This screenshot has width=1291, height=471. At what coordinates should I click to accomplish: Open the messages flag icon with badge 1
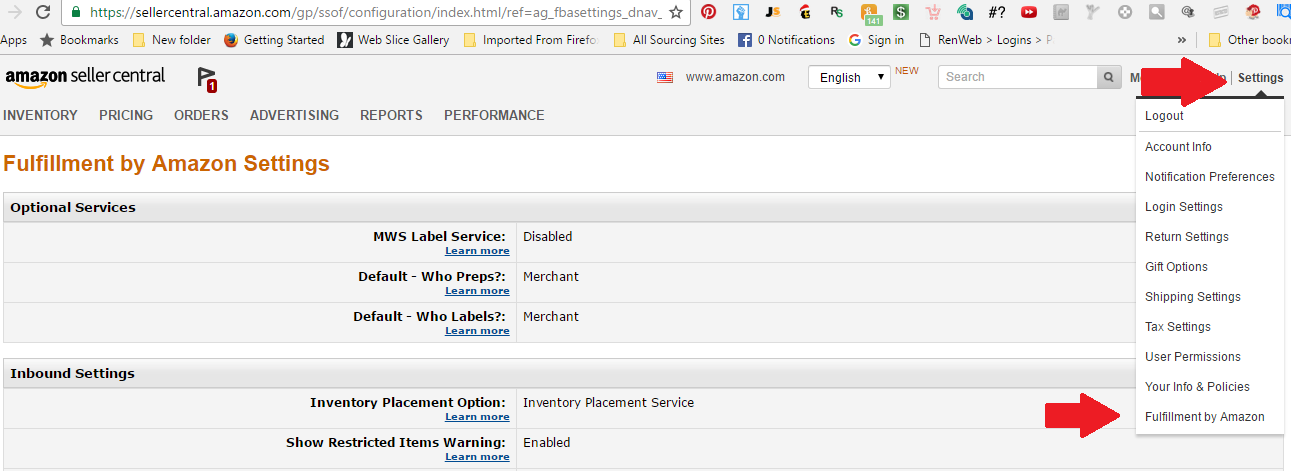click(206, 79)
